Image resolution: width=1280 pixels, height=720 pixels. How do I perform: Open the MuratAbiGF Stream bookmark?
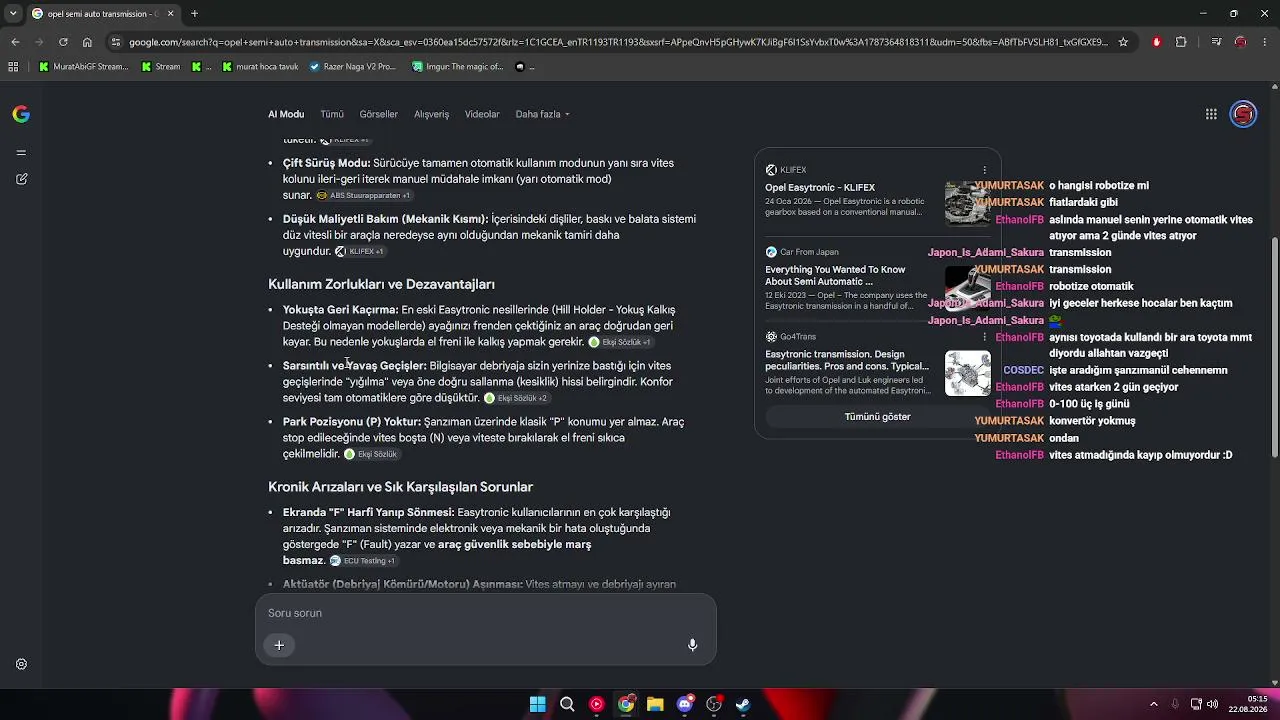[x=84, y=67]
